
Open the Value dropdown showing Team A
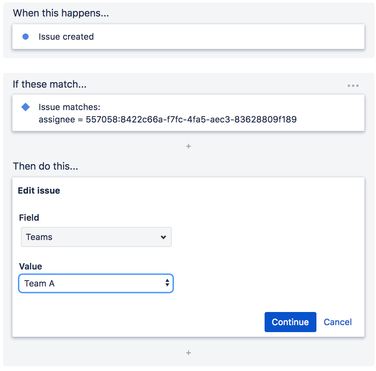pos(96,283)
